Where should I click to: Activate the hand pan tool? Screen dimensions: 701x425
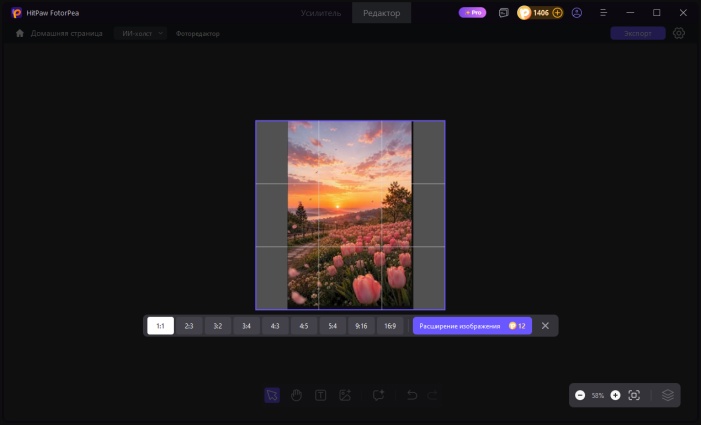pyautogui.click(x=296, y=395)
